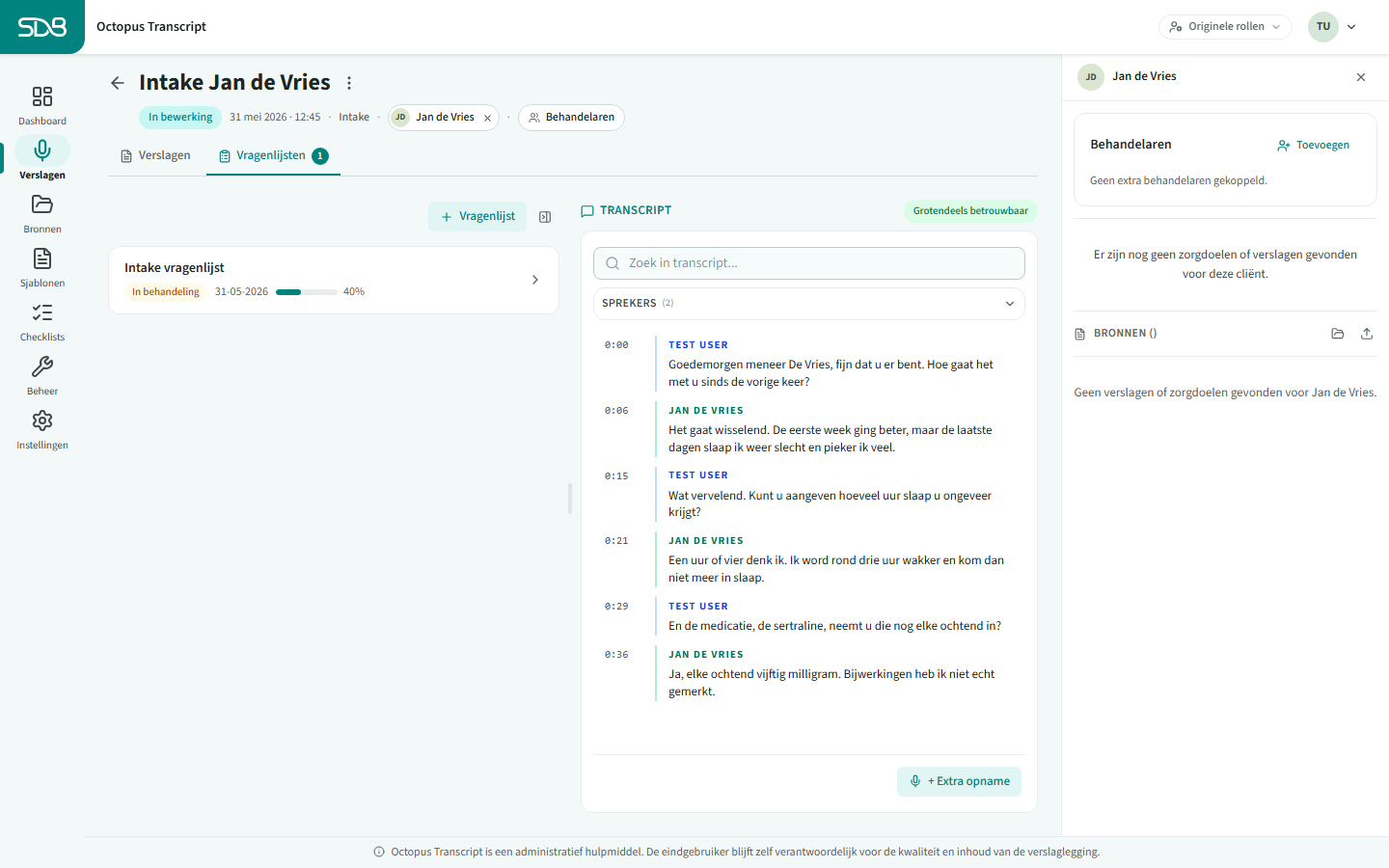Click 'Goedemorgen meneer De Vries' transcript line

(x=831, y=373)
